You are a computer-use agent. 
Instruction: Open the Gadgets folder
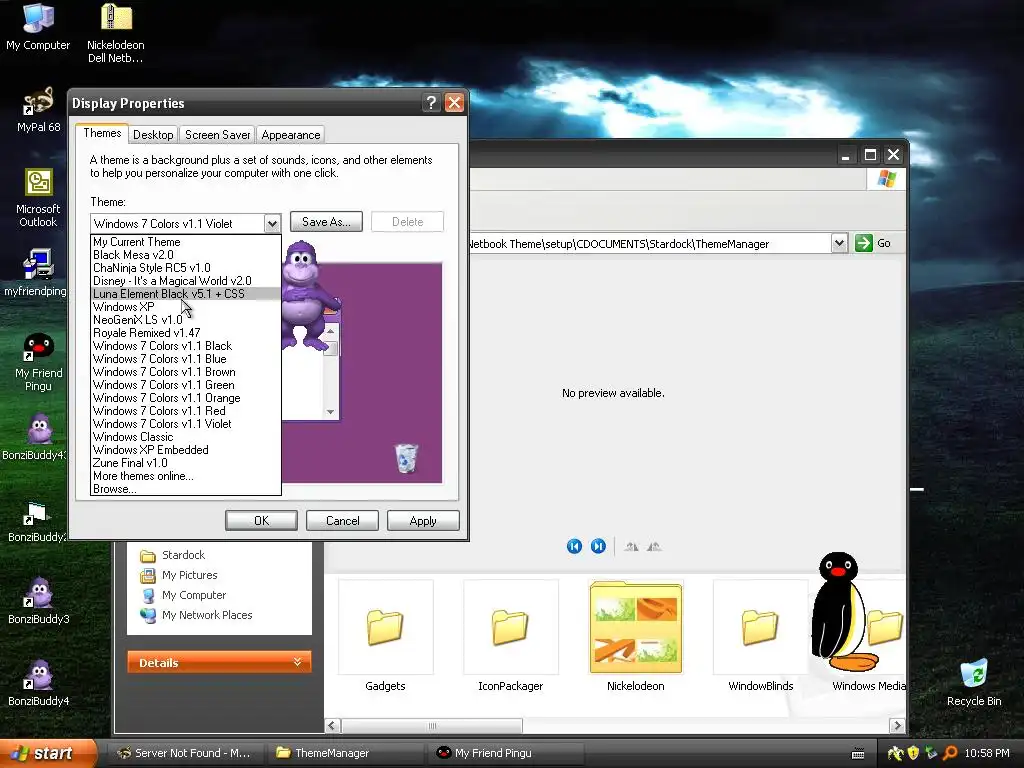click(x=385, y=635)
